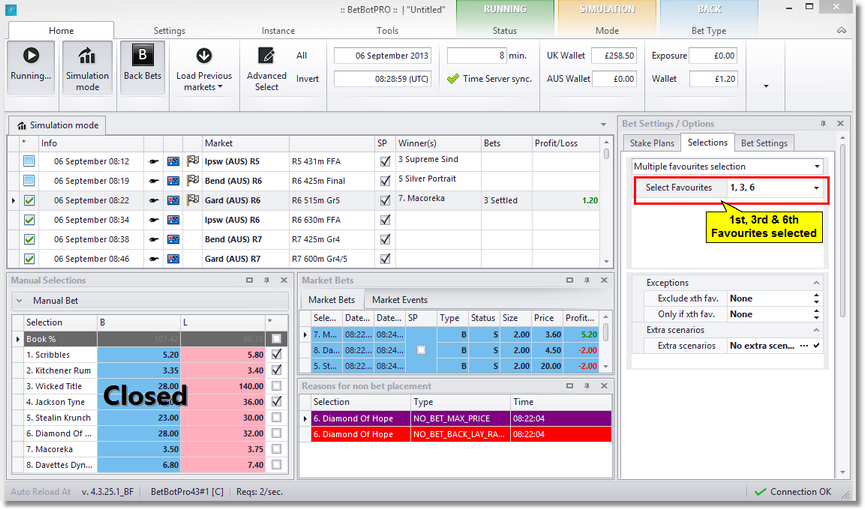Viewport: 865px width, 510px height.
Task: Click the All selection button
Action: click(302, 56)
